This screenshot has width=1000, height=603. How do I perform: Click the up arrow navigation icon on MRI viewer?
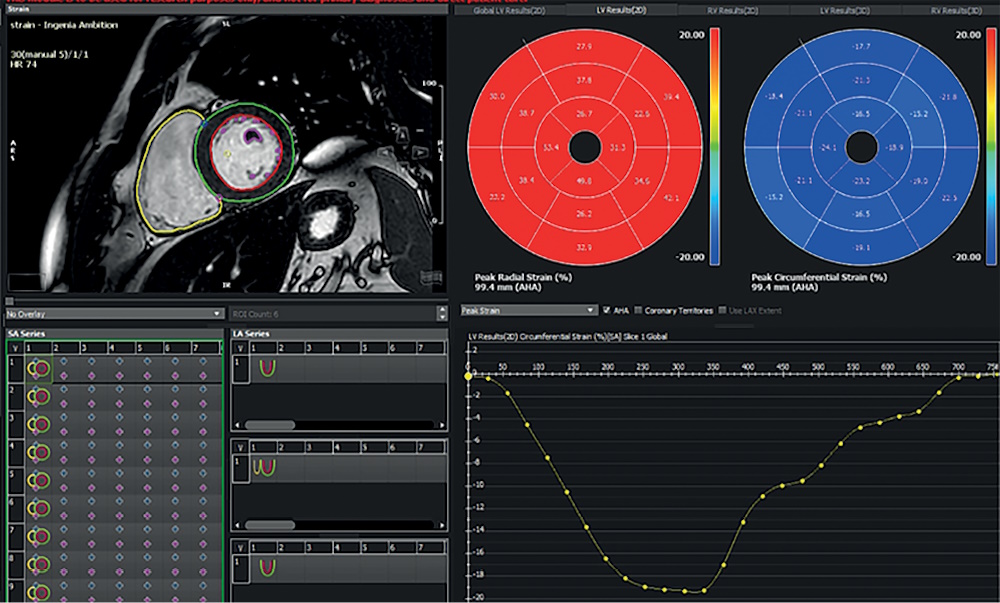403,133
